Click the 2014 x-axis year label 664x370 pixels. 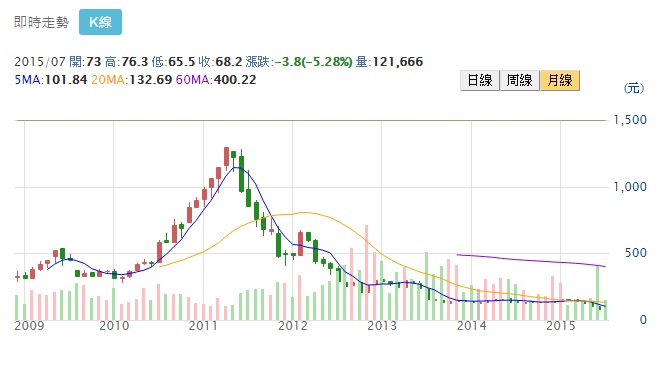coord(471,326)
